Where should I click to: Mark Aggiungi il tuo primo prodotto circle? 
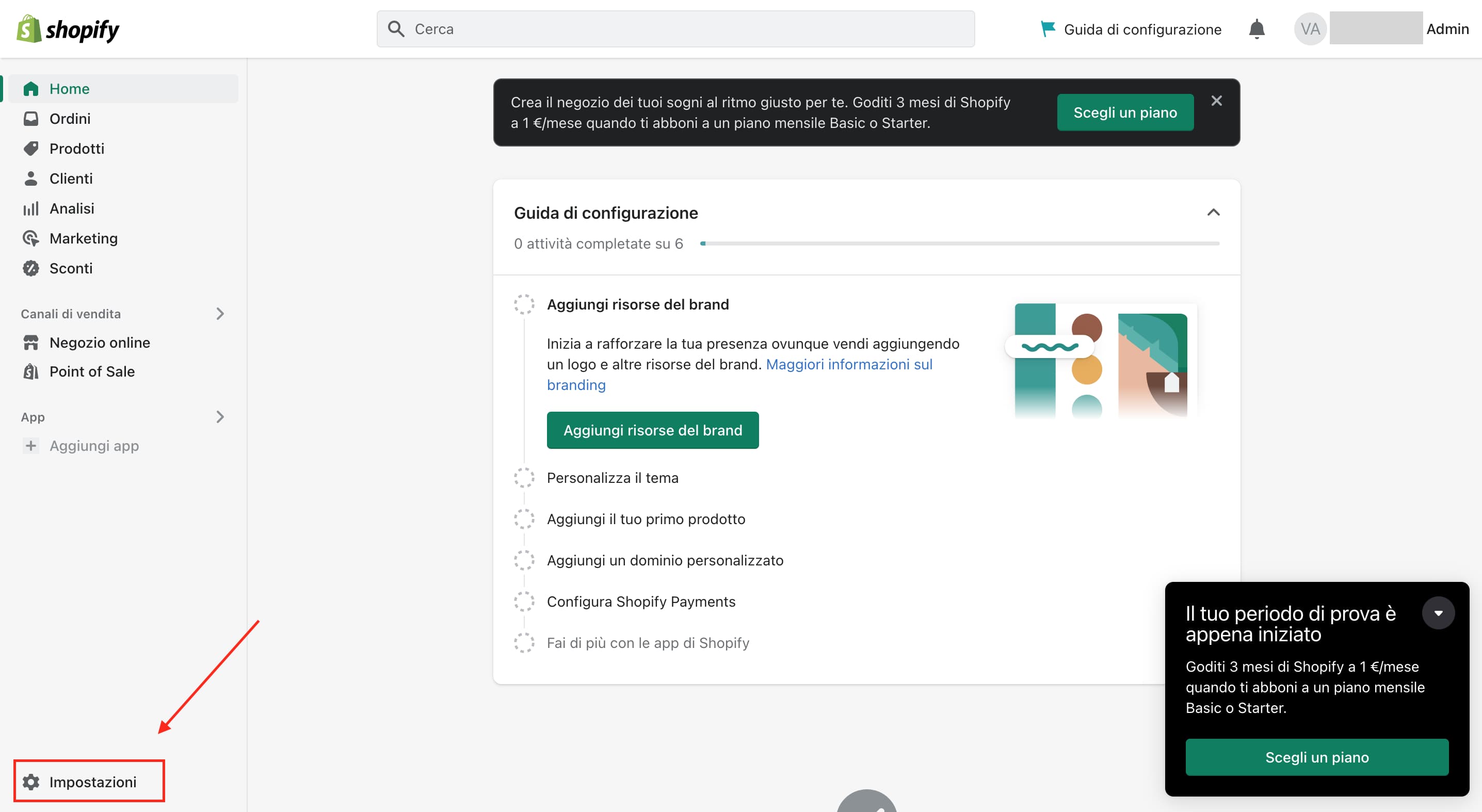point(524,518)
